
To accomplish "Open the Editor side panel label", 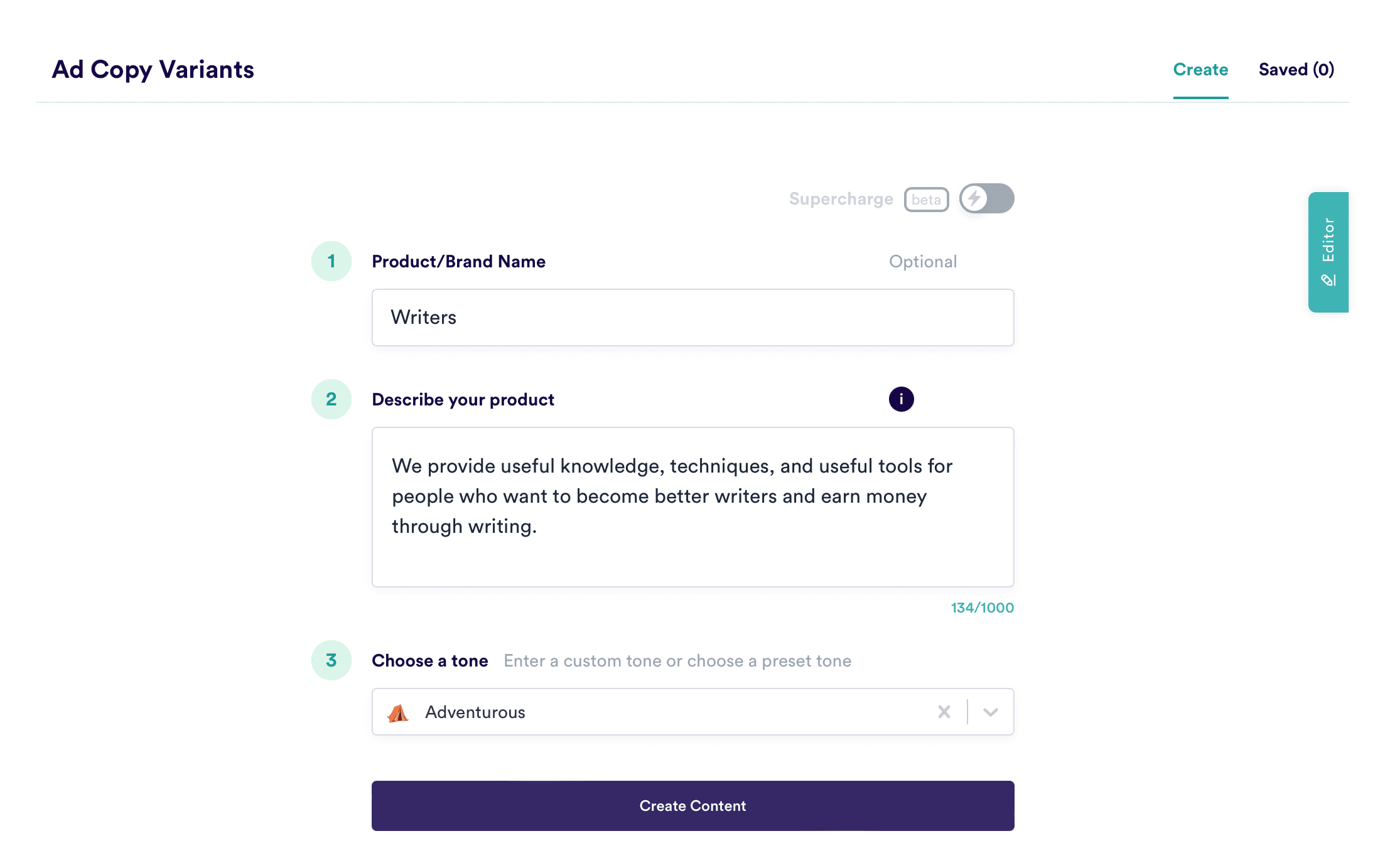I will 1328,240.
